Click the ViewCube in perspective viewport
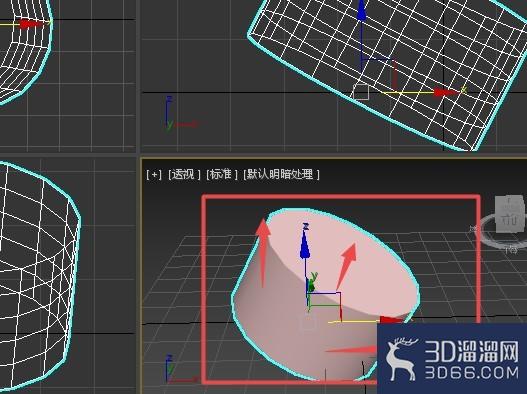This screenshot has height=394, width=527. pyautogui.click(x=510, y=215)
